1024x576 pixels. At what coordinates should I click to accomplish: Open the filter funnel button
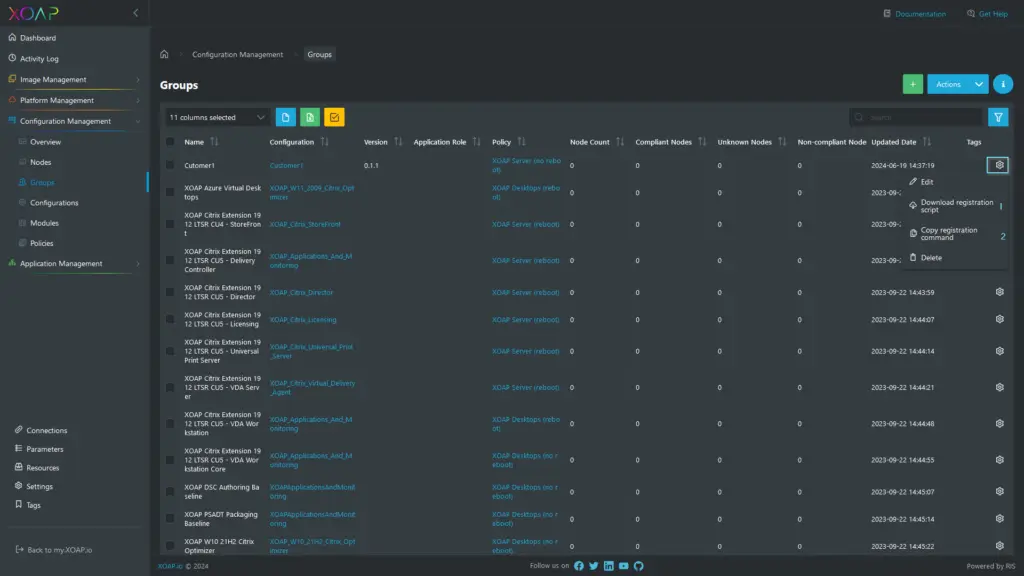[x=998, y=118]
